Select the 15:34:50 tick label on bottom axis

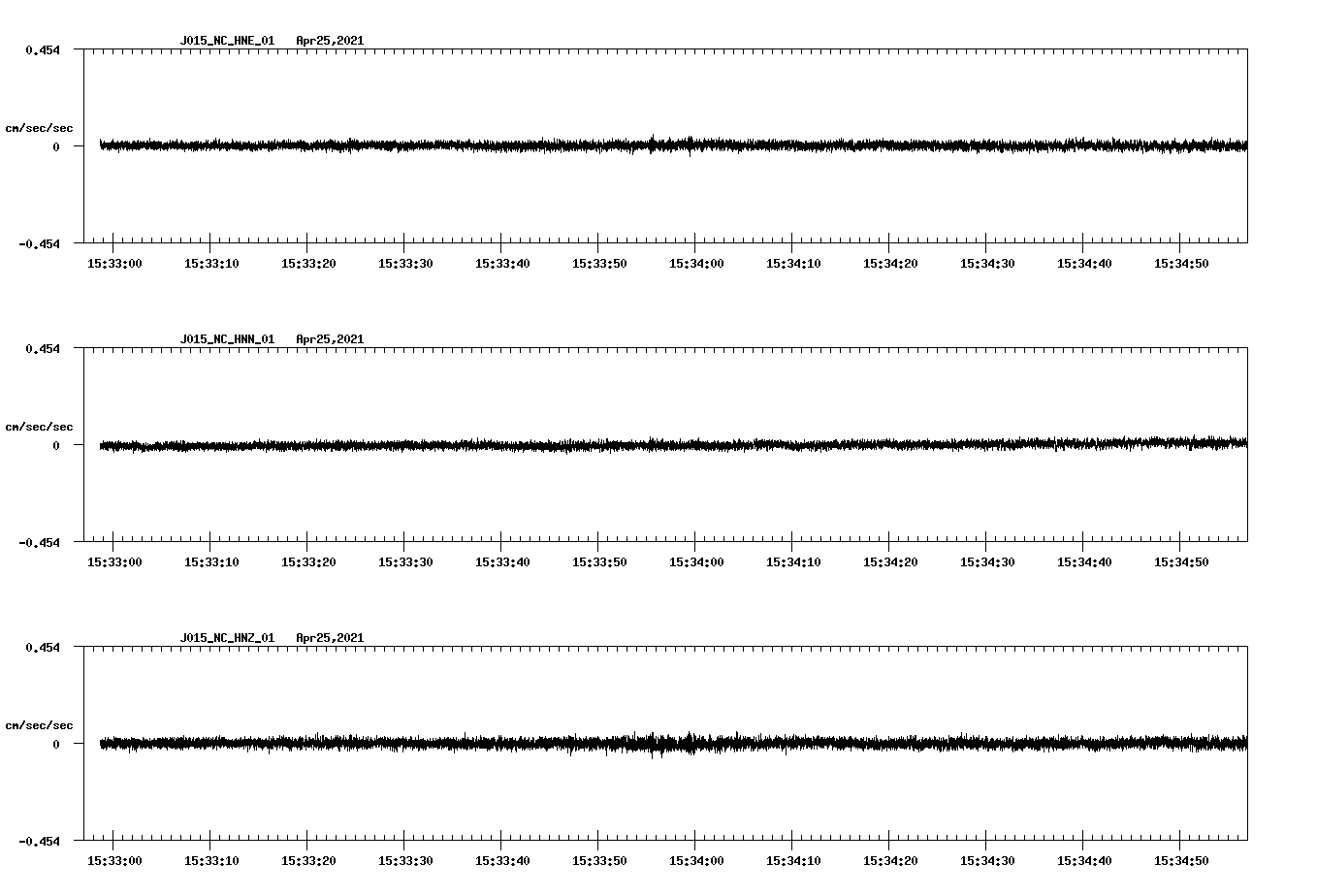pos(1180,859)
